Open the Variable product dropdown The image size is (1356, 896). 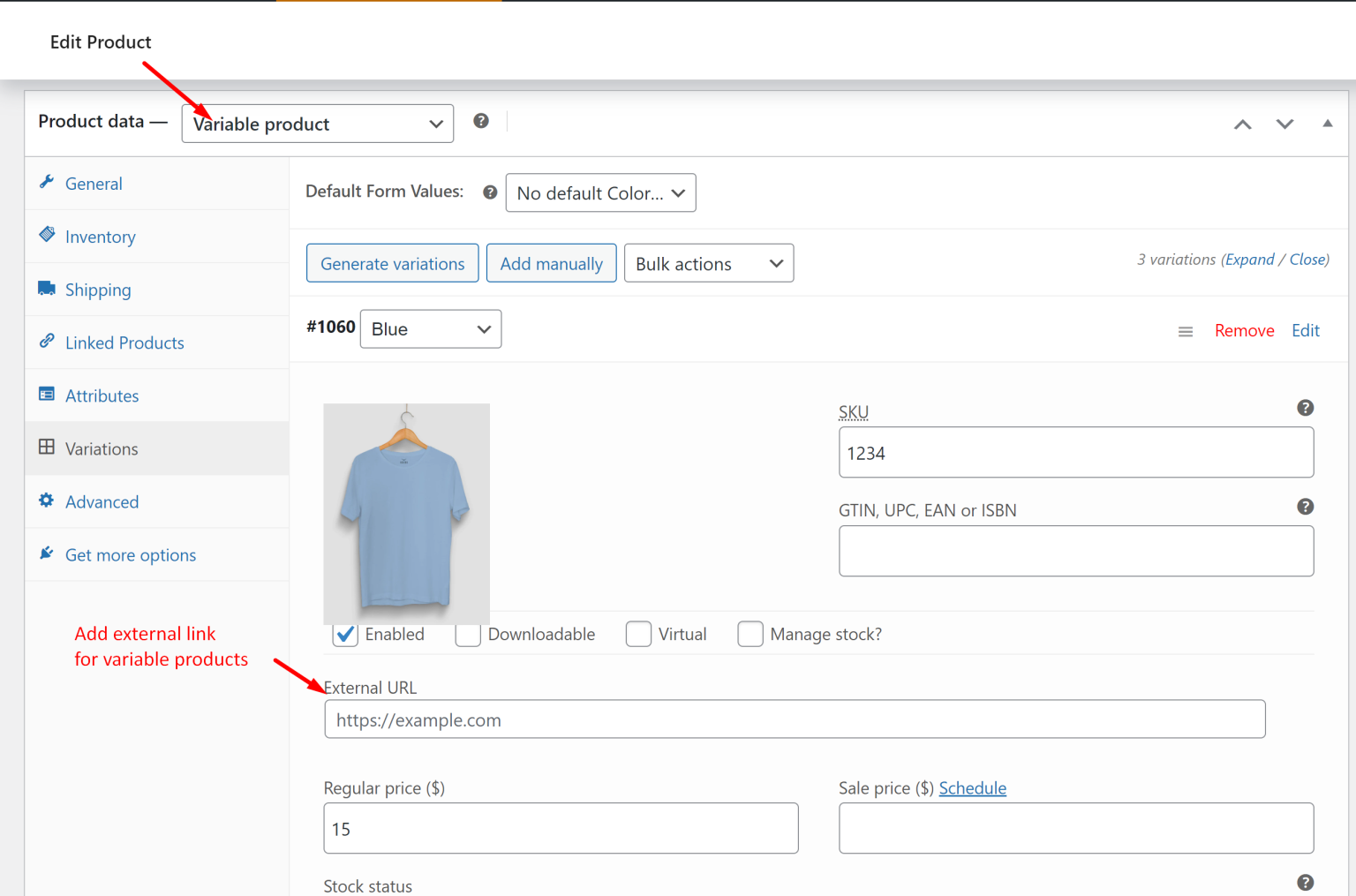pos(317,124)
